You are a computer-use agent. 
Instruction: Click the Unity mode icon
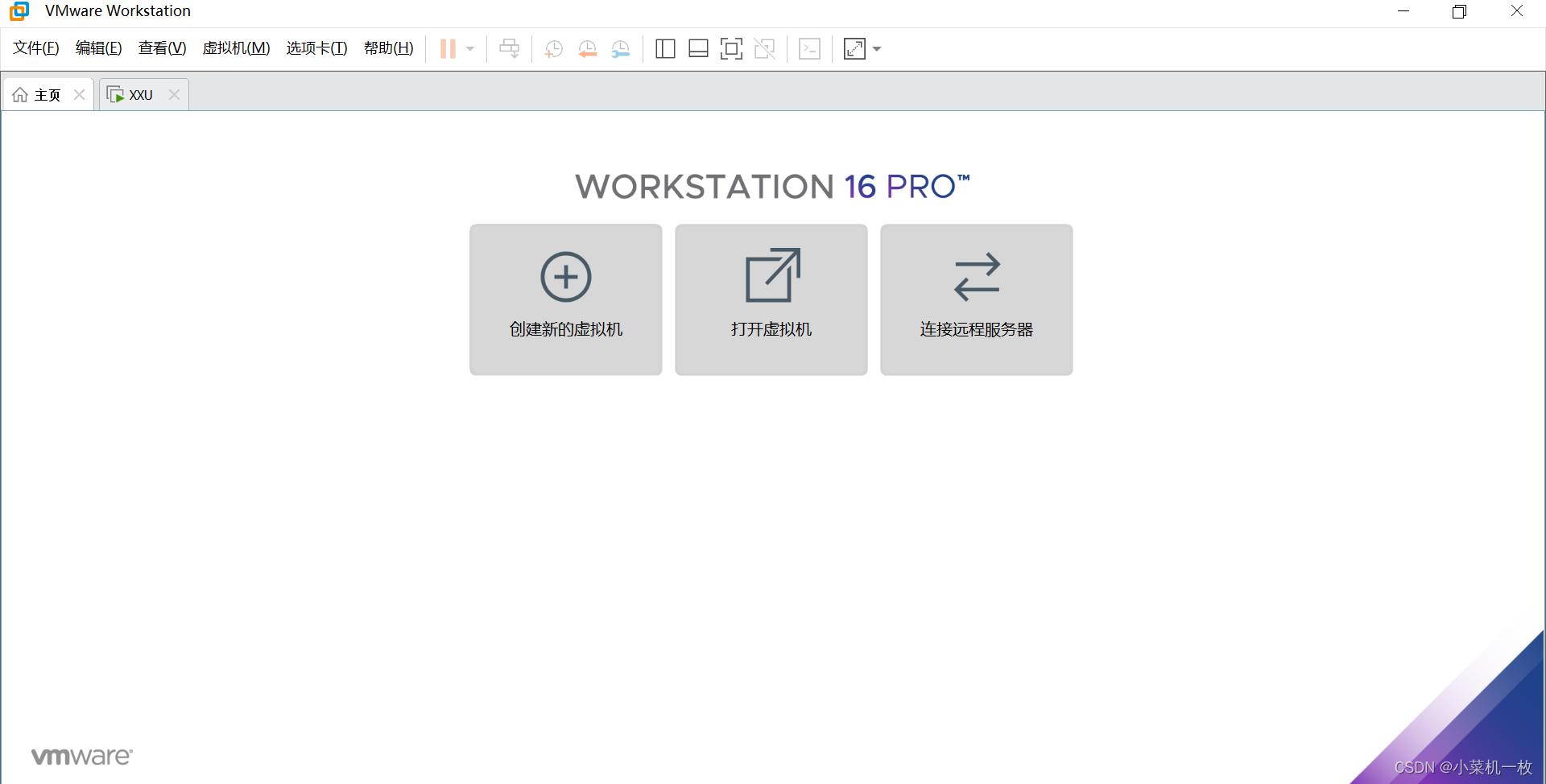764,49
